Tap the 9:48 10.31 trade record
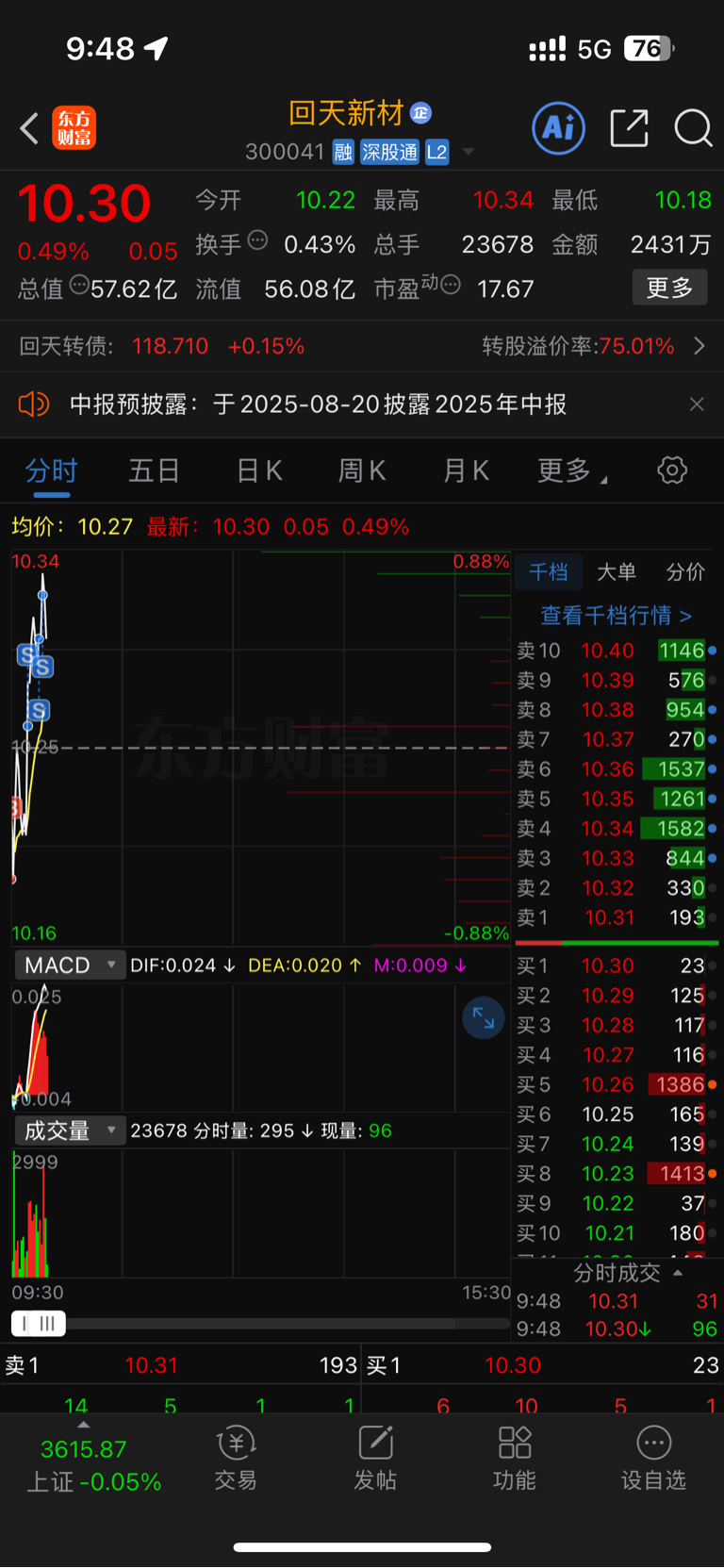 (617, 1301)
